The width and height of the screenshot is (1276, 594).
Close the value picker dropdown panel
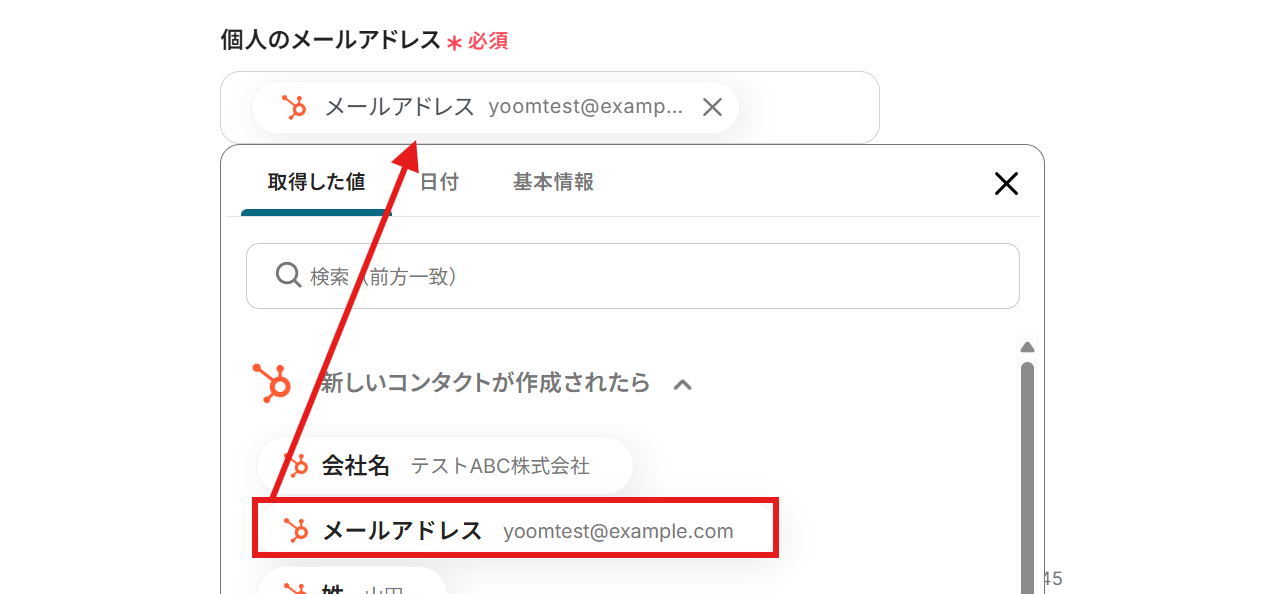pos(1005,183)
